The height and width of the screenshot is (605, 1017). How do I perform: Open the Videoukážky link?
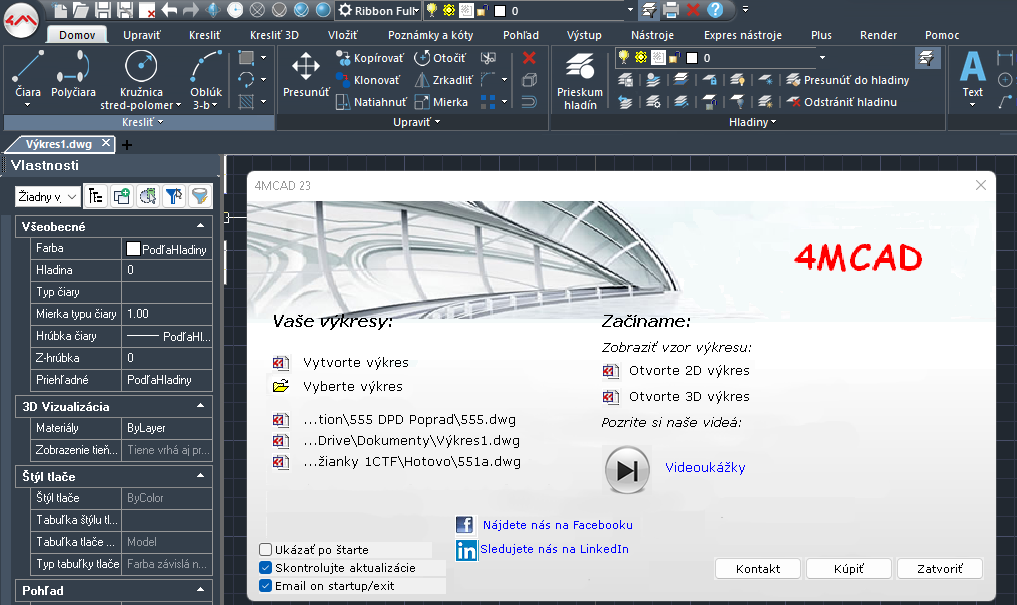click(x=705, y=468)
